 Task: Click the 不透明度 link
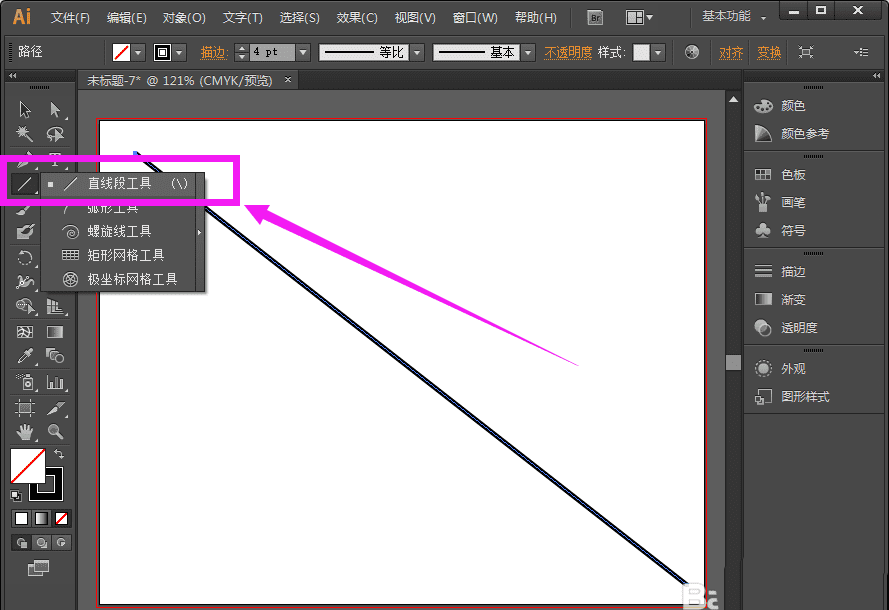coord(568,53)
